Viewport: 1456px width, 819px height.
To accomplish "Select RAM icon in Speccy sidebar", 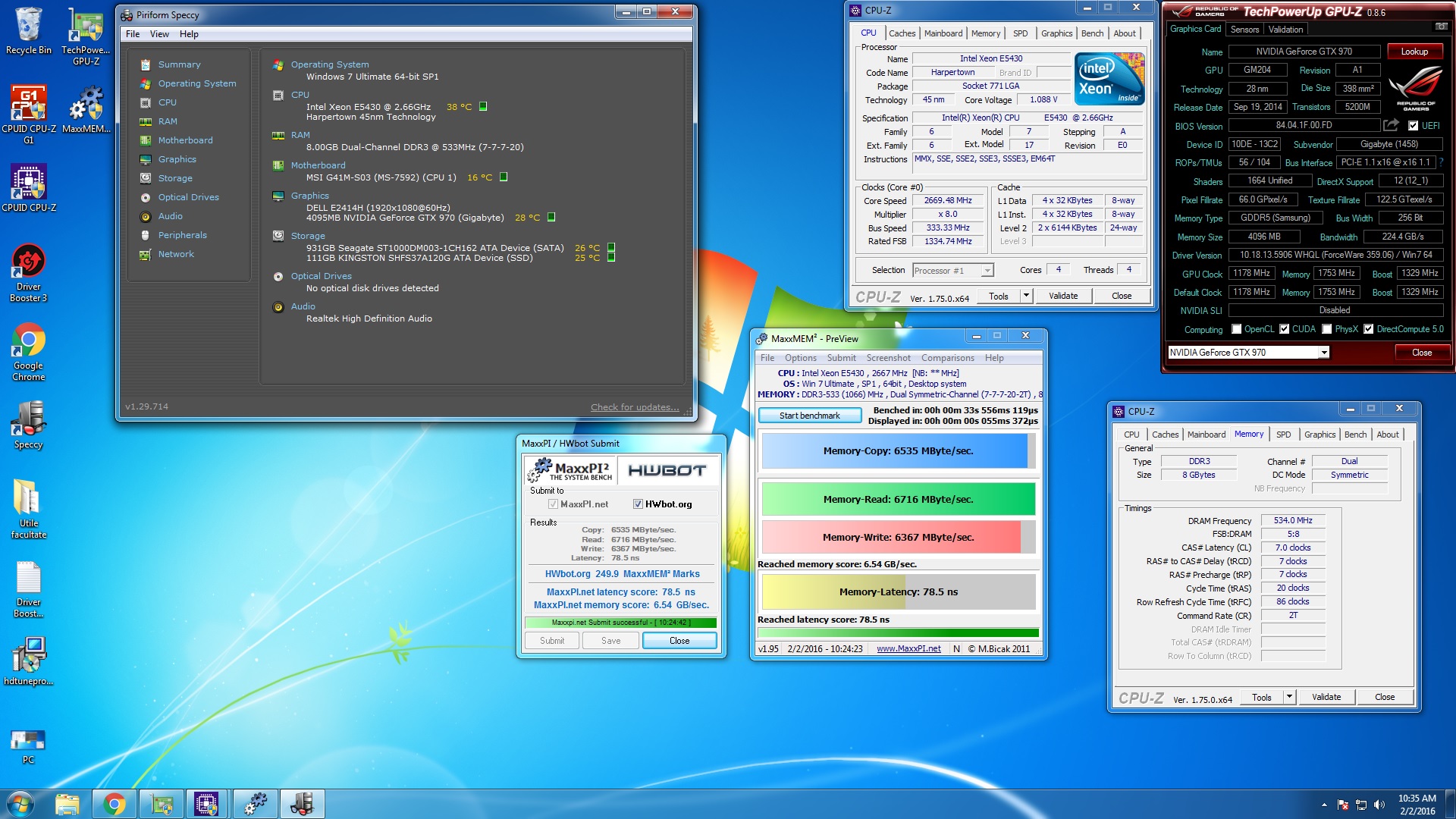I will [146, 121].
